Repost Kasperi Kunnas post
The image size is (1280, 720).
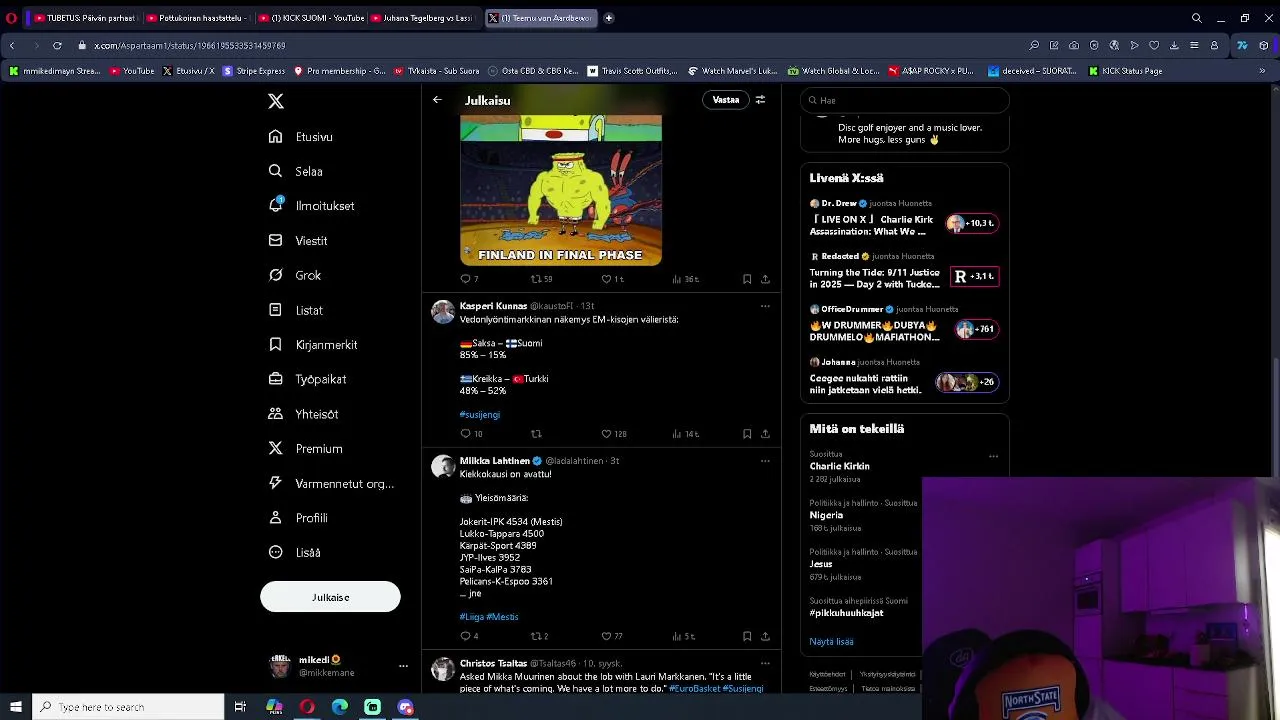point(536,434)
